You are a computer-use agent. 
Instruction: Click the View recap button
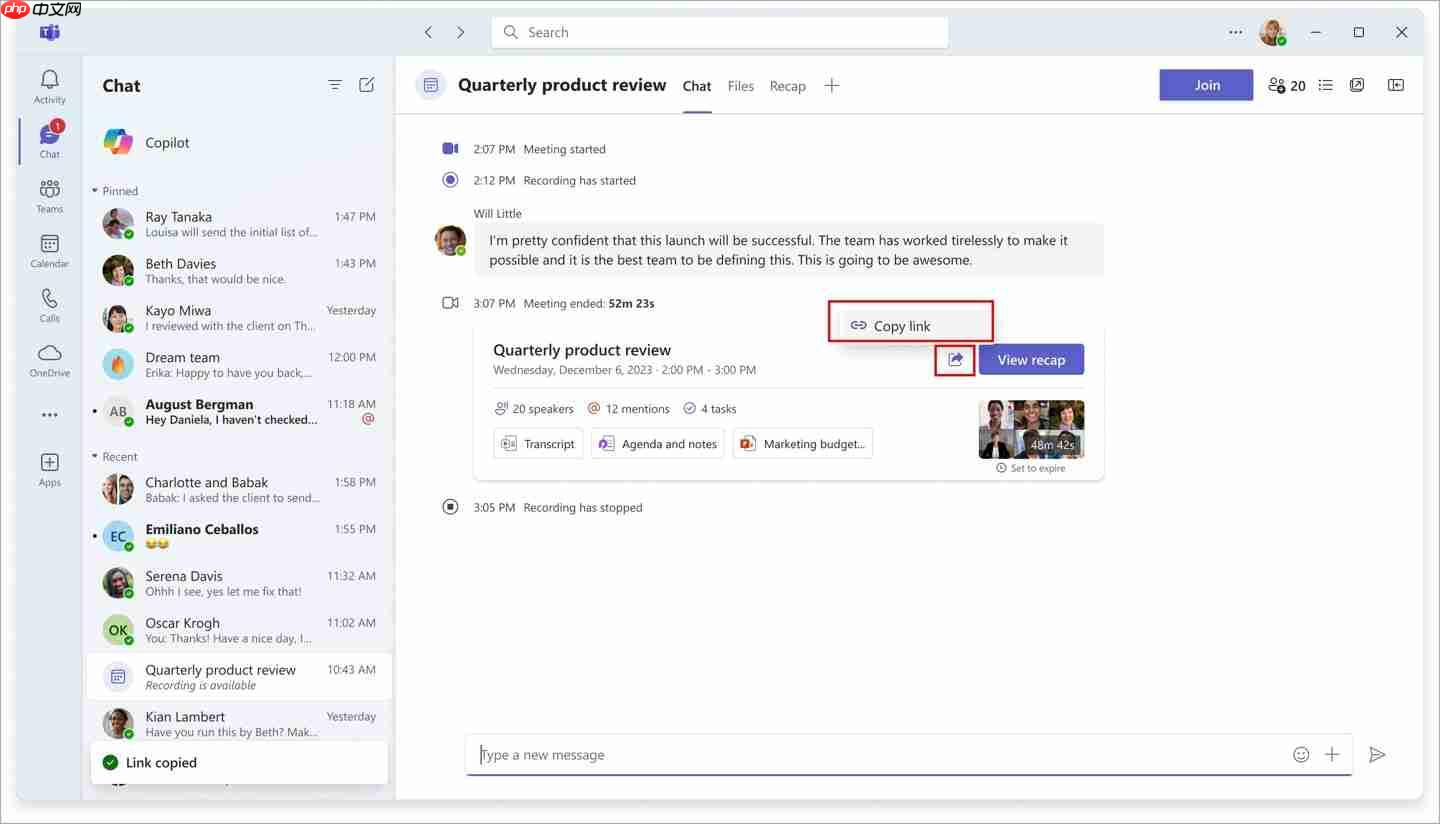pyautogui.click(x=1031, y=360)
